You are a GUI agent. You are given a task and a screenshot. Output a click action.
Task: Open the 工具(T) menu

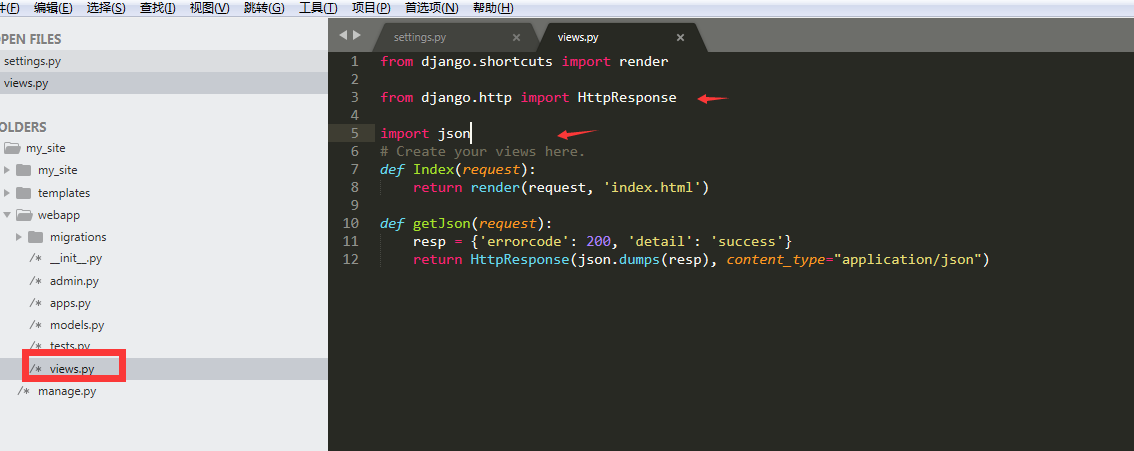pos(318,8)
